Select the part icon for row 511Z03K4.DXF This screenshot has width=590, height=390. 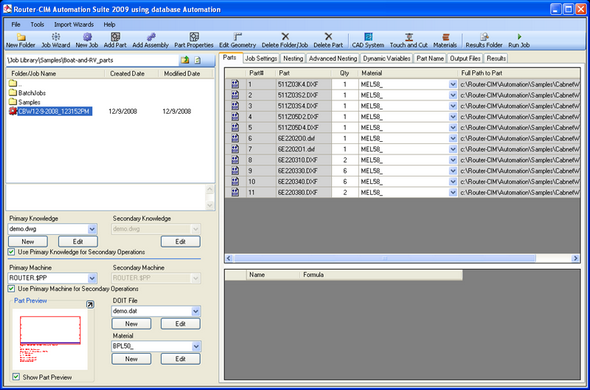235,84
